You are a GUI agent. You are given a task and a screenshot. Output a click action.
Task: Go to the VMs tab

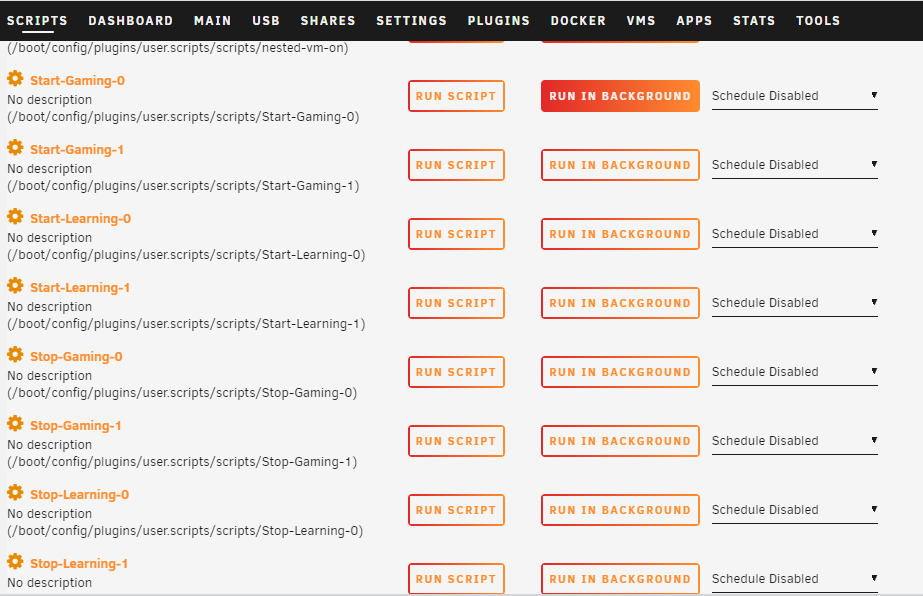point(641,21)
